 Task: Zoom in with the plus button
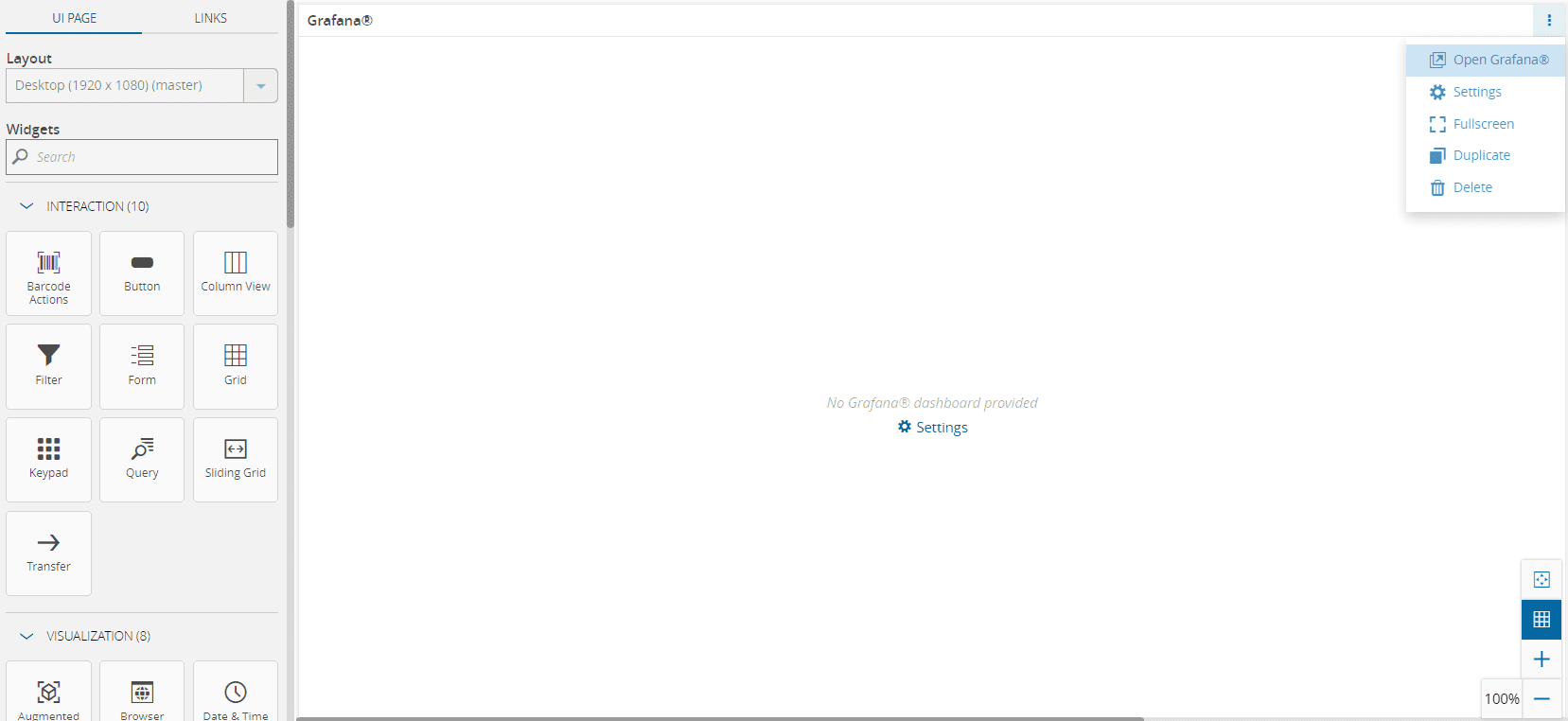pos(1542,659)
